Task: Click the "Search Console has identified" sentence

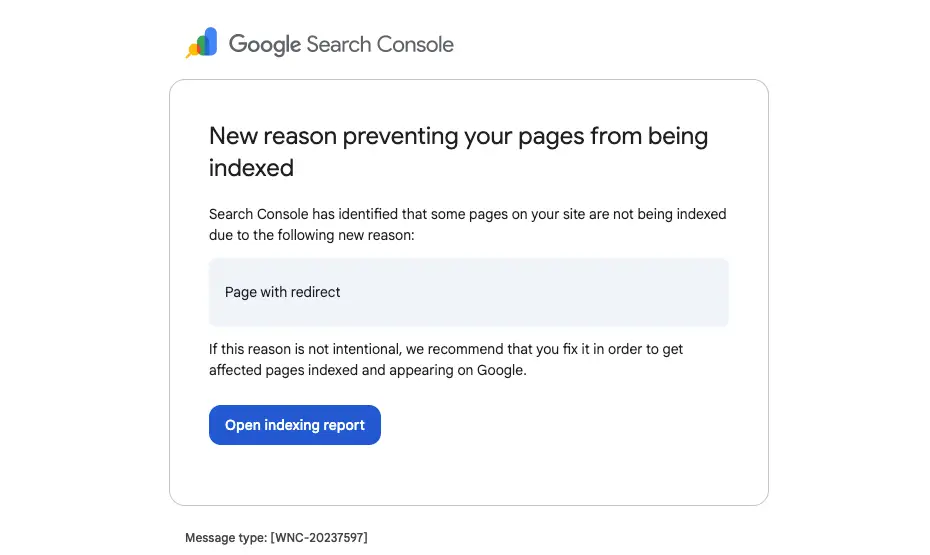Action: coord(467,214)
